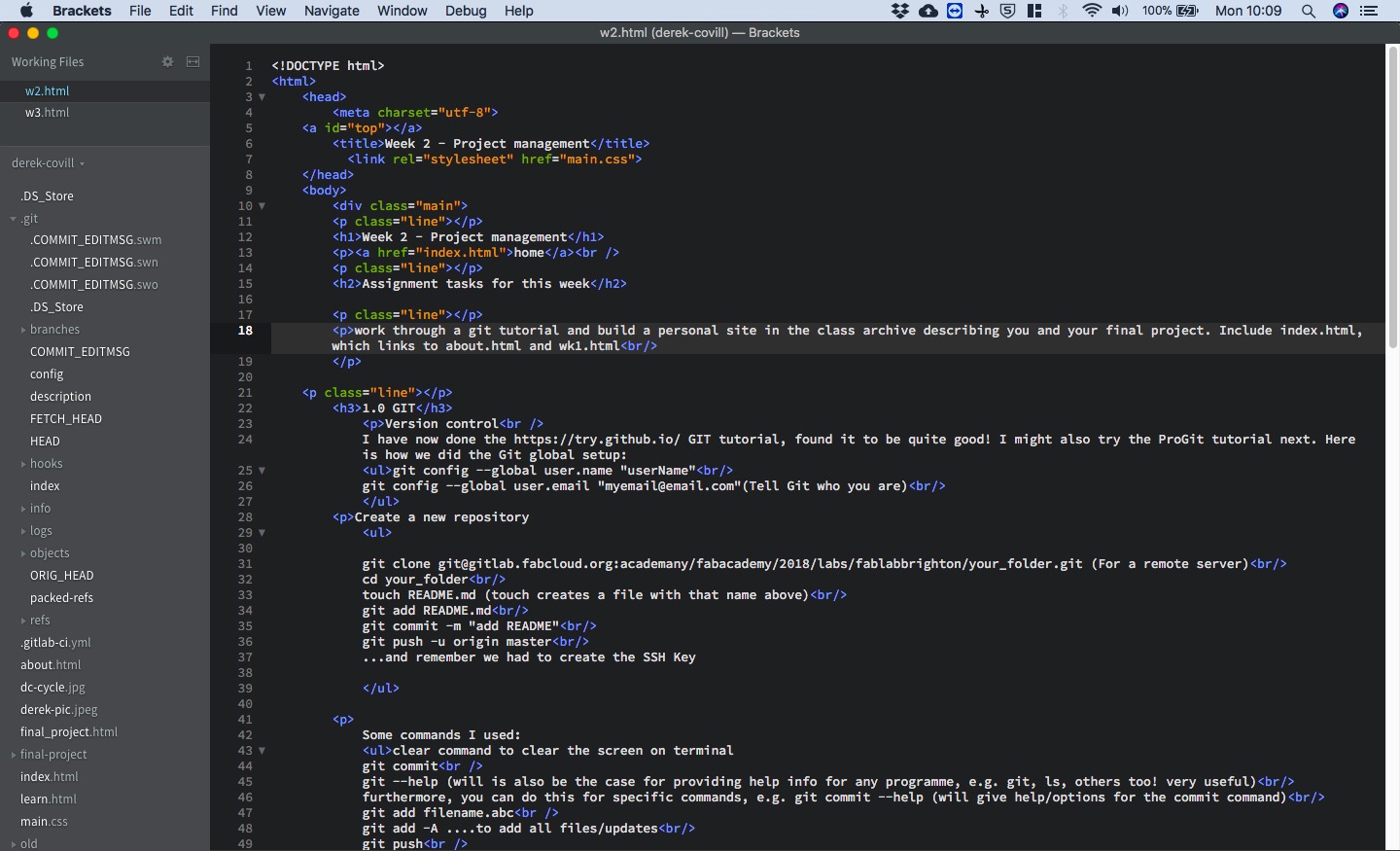Click the volume speaker icon
The image size is (1400, 851).
(x=1120, y=11)
